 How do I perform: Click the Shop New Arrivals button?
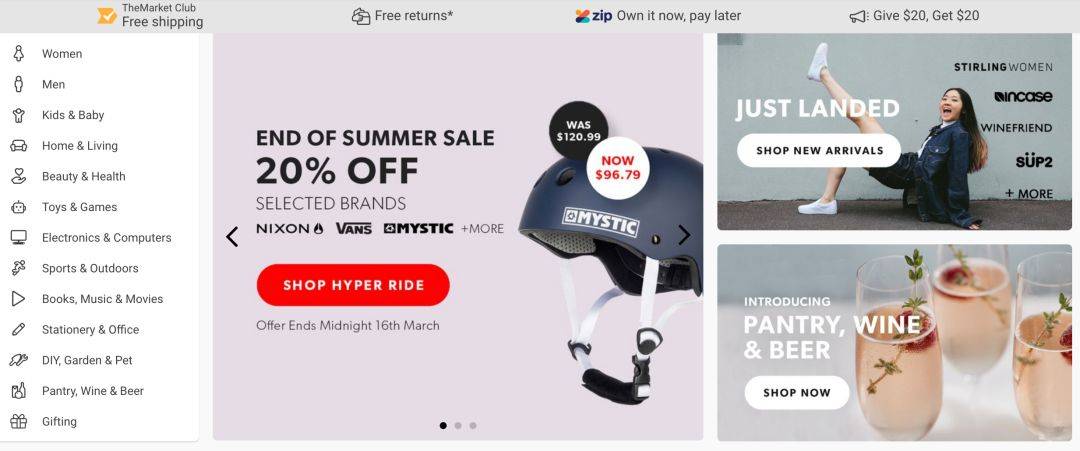[x=819, y=150]
